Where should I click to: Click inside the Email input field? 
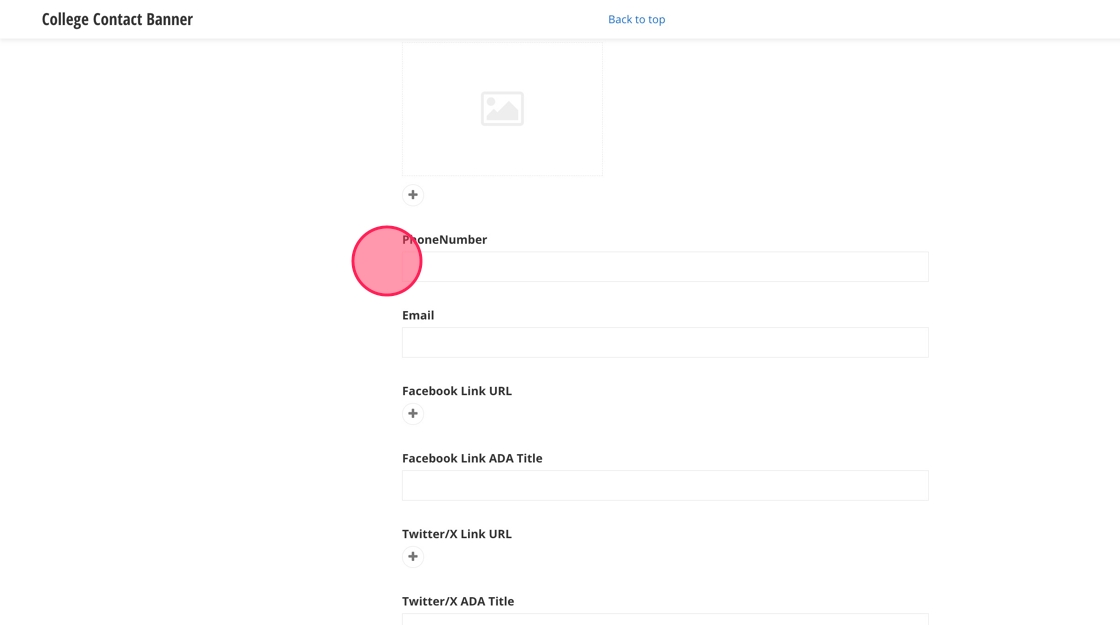tap(665, 343)
